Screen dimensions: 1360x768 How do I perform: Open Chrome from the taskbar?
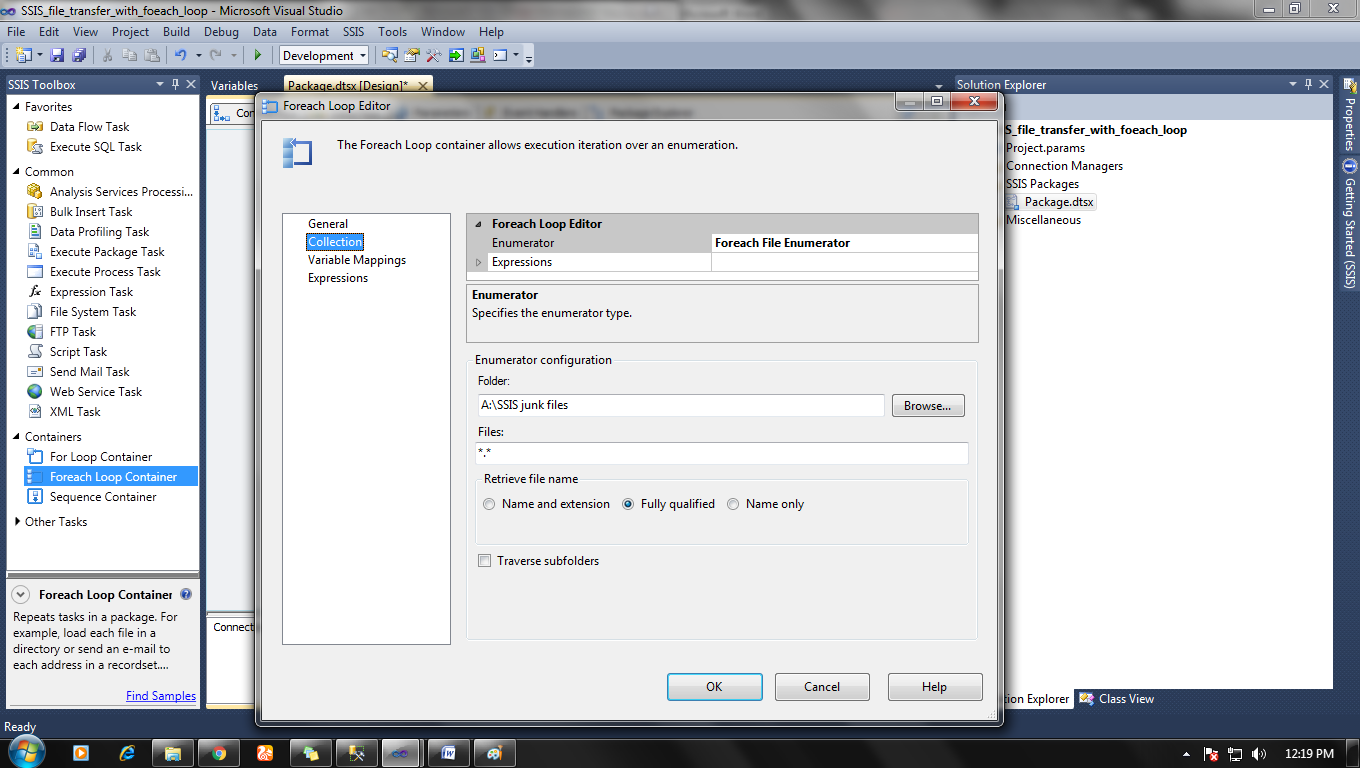coord(219,753)
